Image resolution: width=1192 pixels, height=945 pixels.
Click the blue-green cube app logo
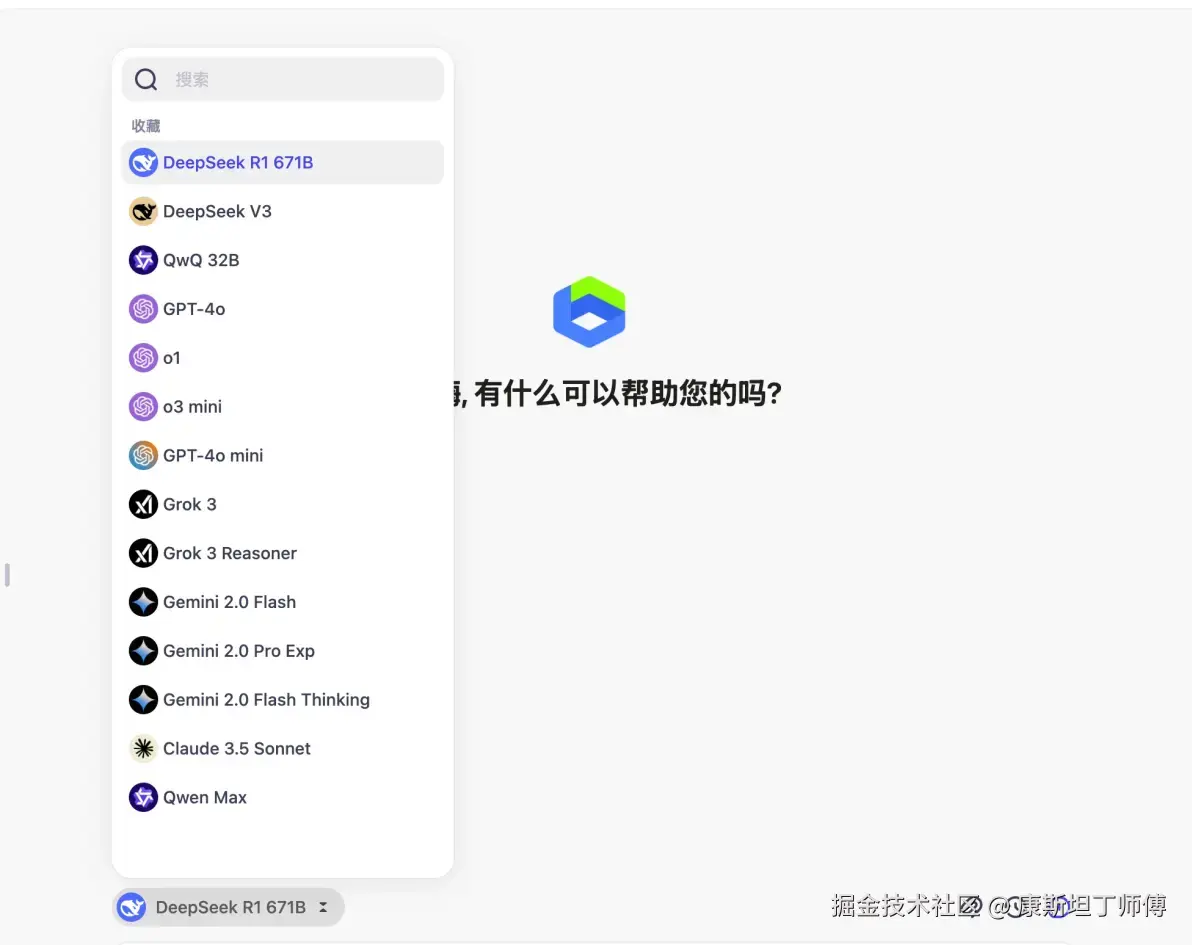pyautogui.click(x=589, y=312)
